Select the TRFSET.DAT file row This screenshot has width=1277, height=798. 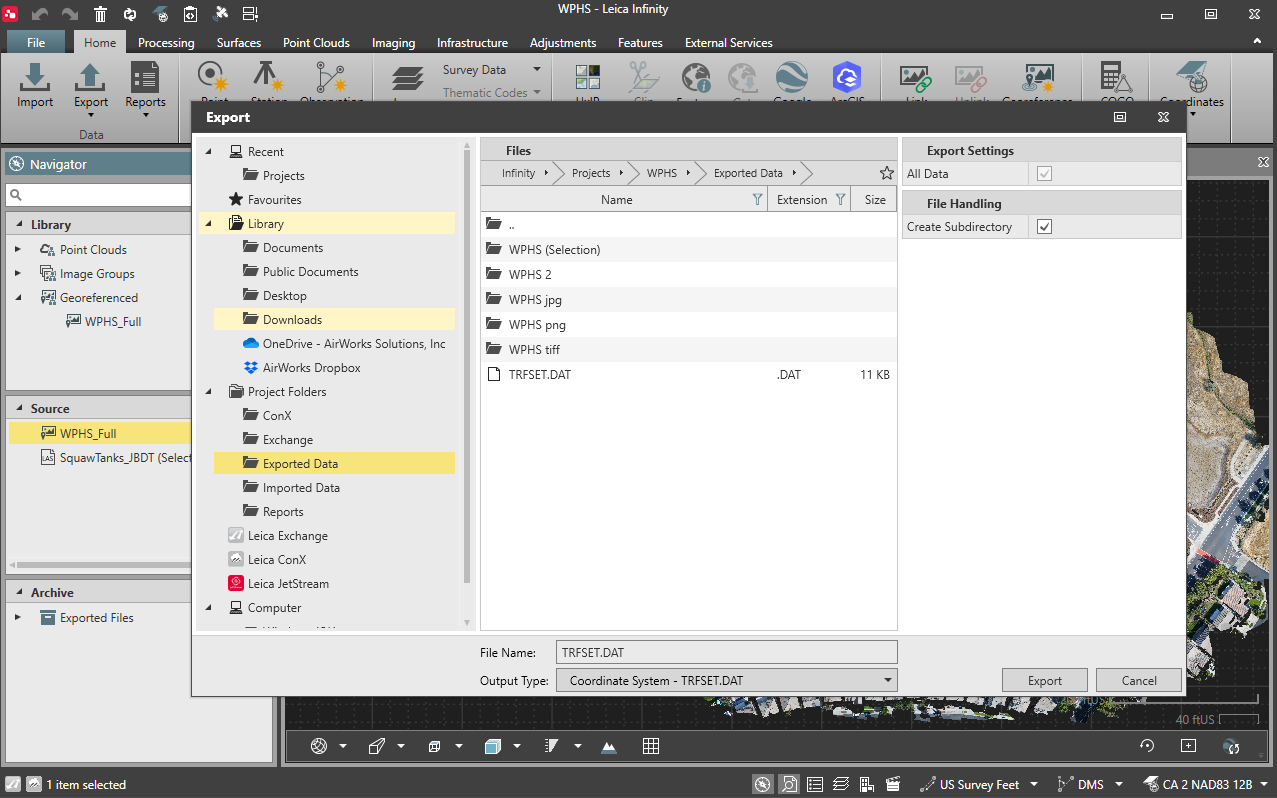689,375
